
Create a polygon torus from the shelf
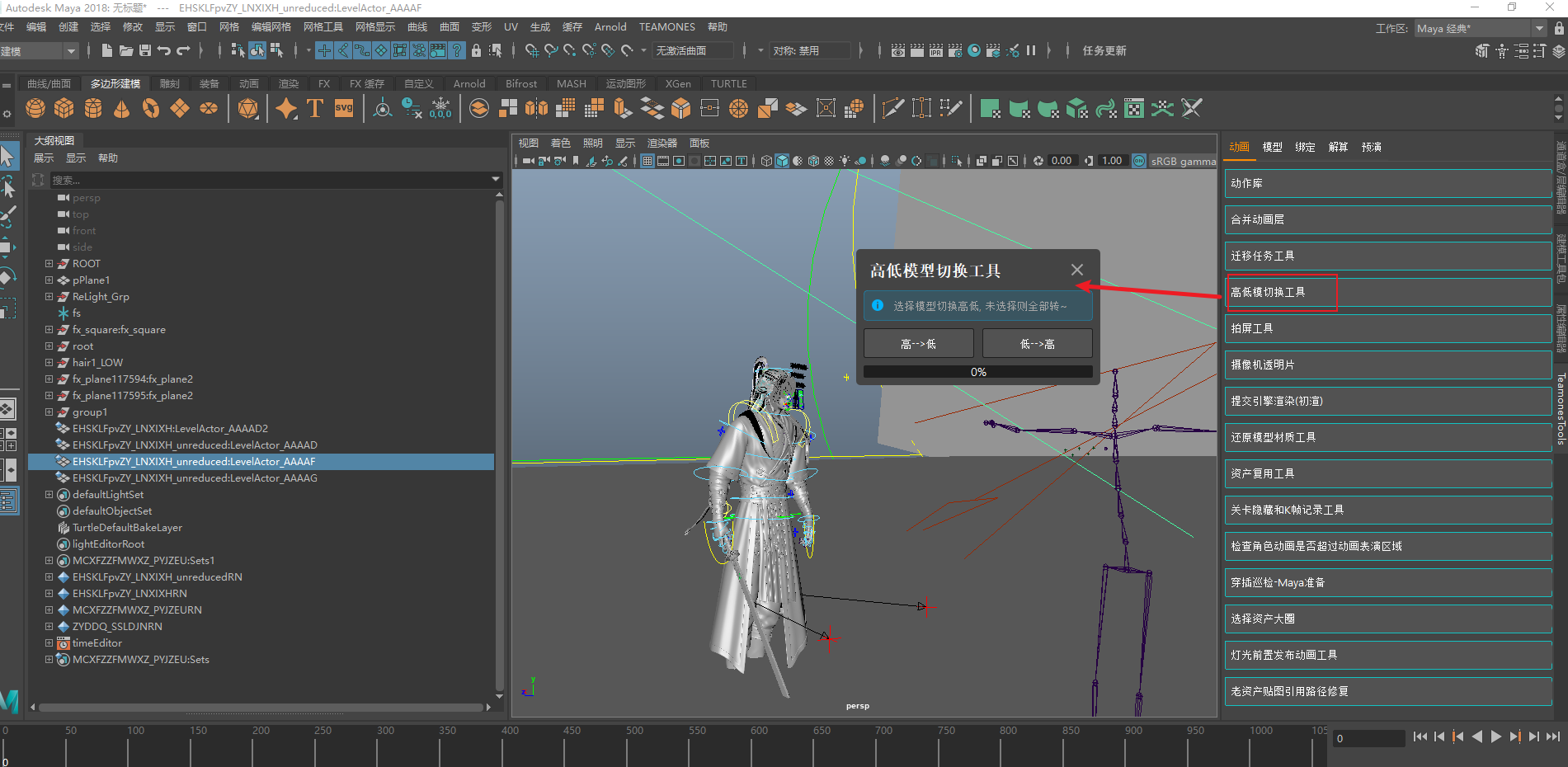pyautogui.click(x=151, y=108)
